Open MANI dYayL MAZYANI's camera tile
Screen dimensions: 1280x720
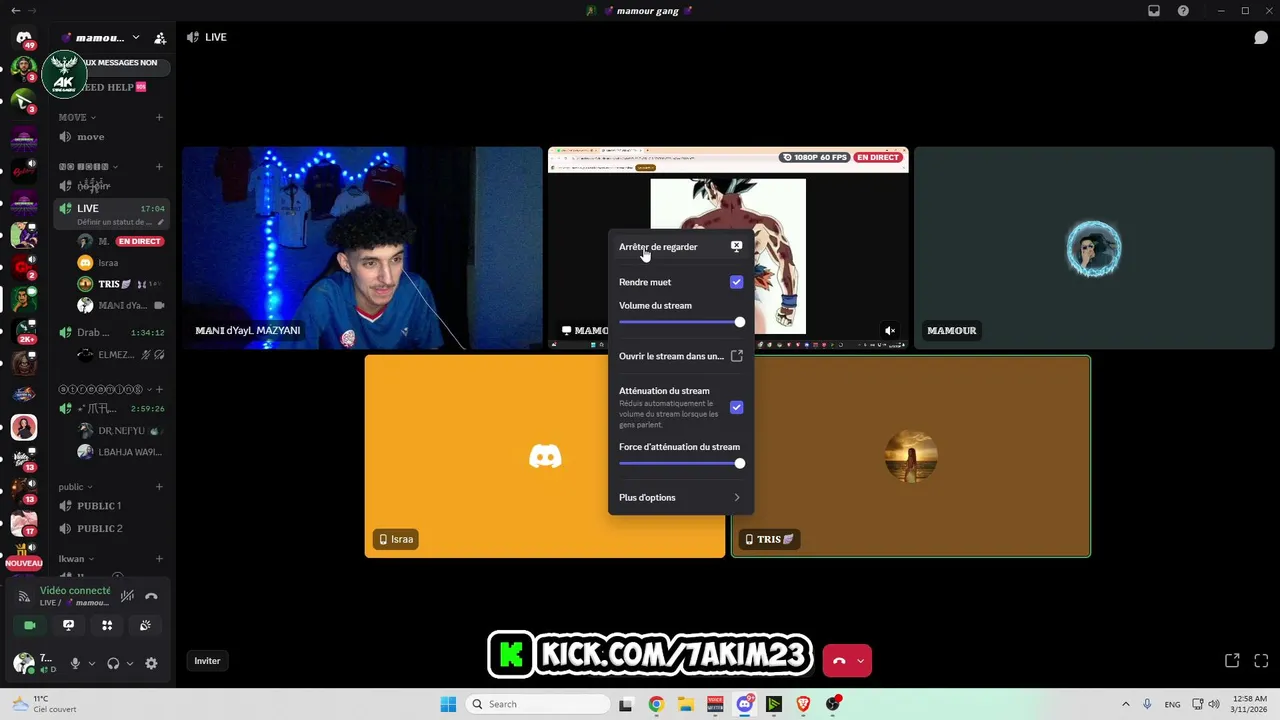point(362,248)
